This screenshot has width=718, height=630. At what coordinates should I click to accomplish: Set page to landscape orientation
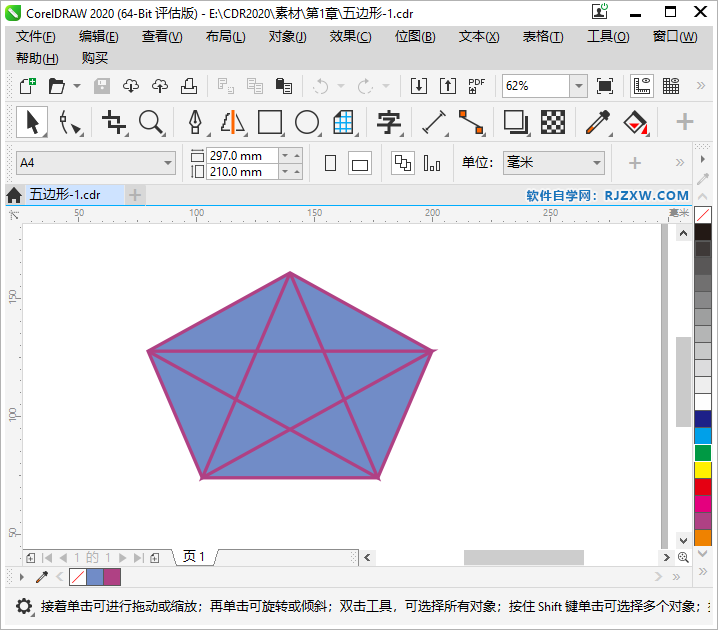(x=359, y=164)
